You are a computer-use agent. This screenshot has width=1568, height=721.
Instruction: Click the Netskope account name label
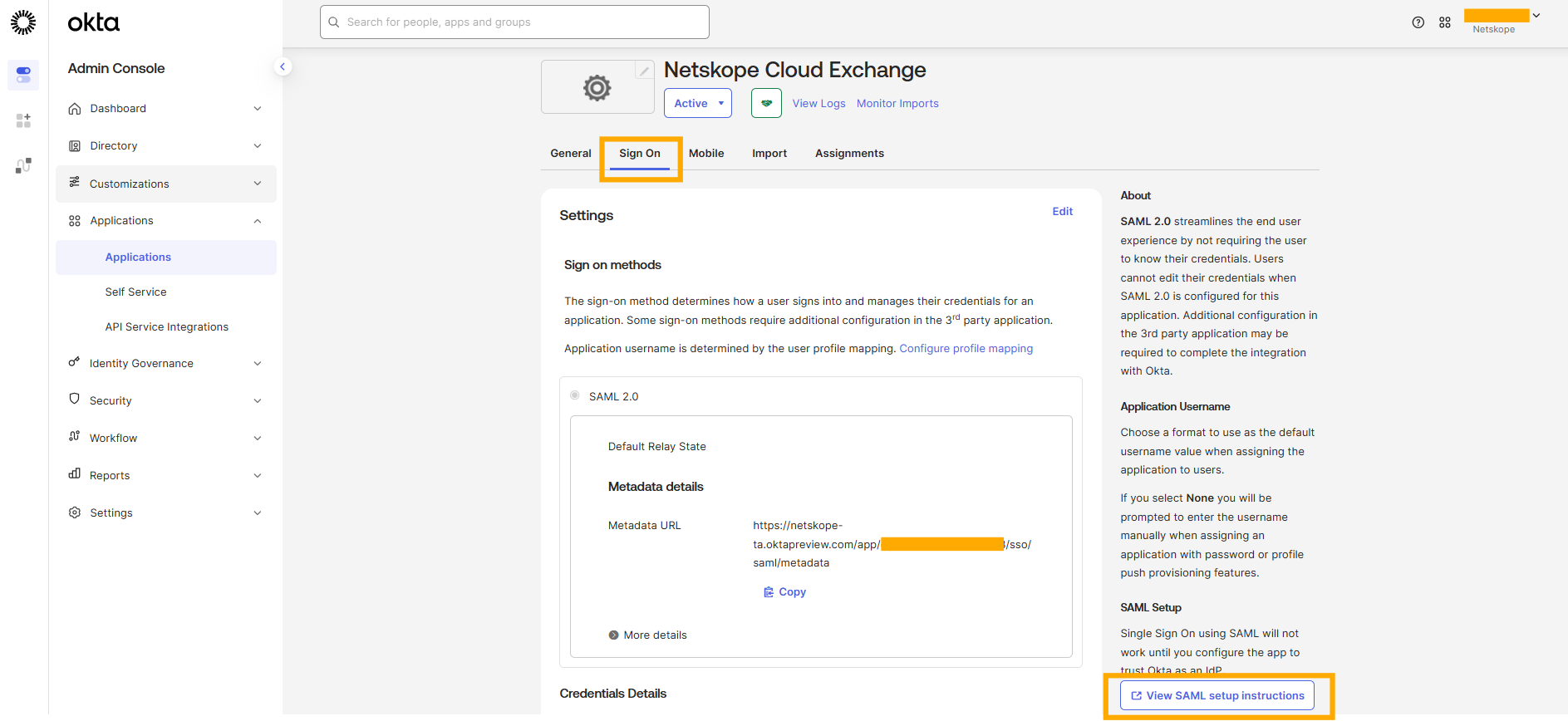(x=1493, y=30)
